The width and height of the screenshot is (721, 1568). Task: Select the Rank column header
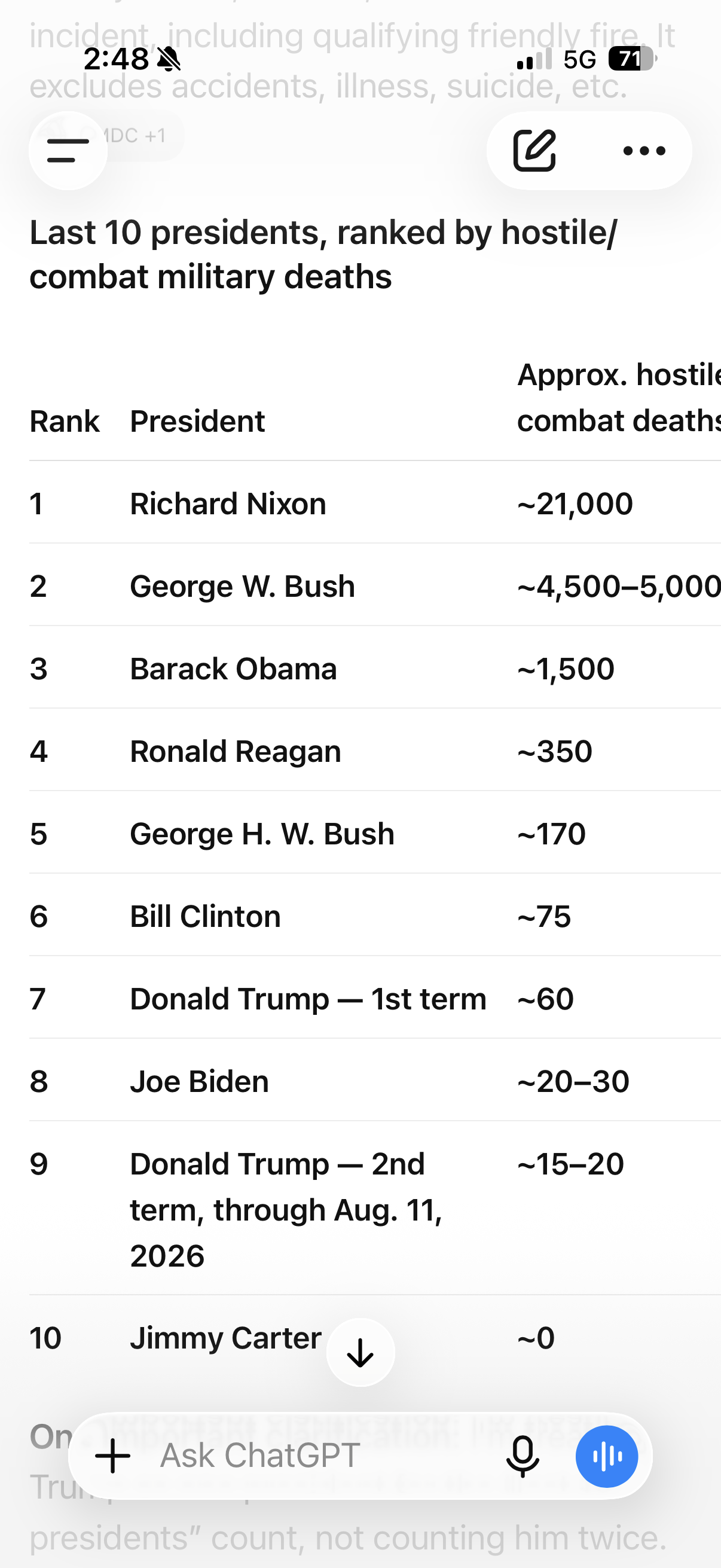[65, 421]
